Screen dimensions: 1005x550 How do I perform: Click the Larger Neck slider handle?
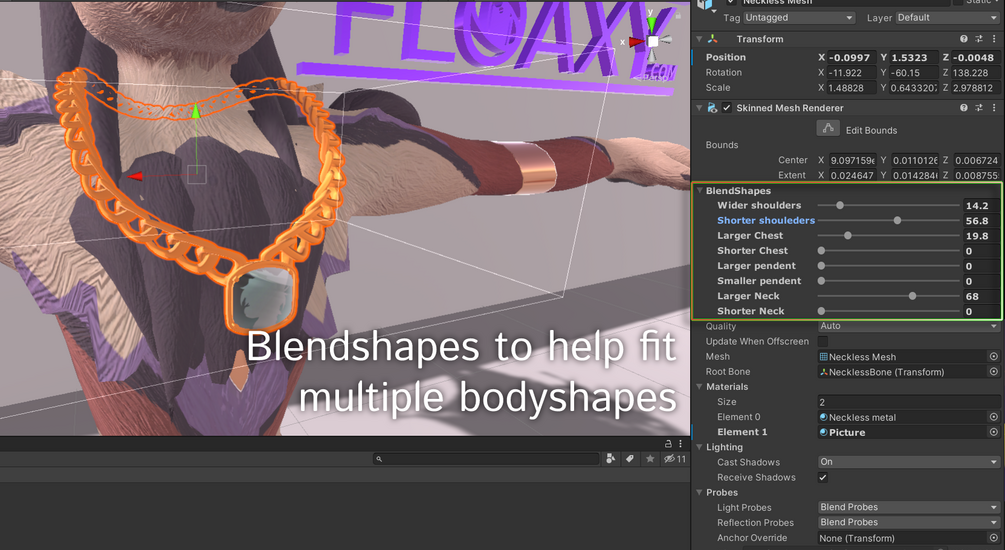coord(912,296)
